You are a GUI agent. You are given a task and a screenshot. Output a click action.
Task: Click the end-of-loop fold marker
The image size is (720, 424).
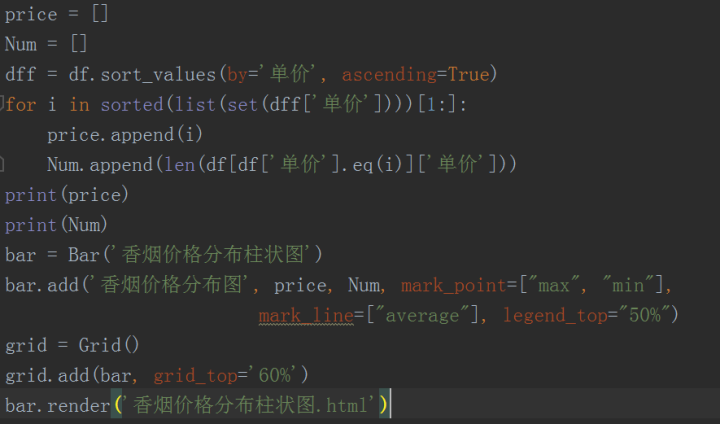click(2, 164)
